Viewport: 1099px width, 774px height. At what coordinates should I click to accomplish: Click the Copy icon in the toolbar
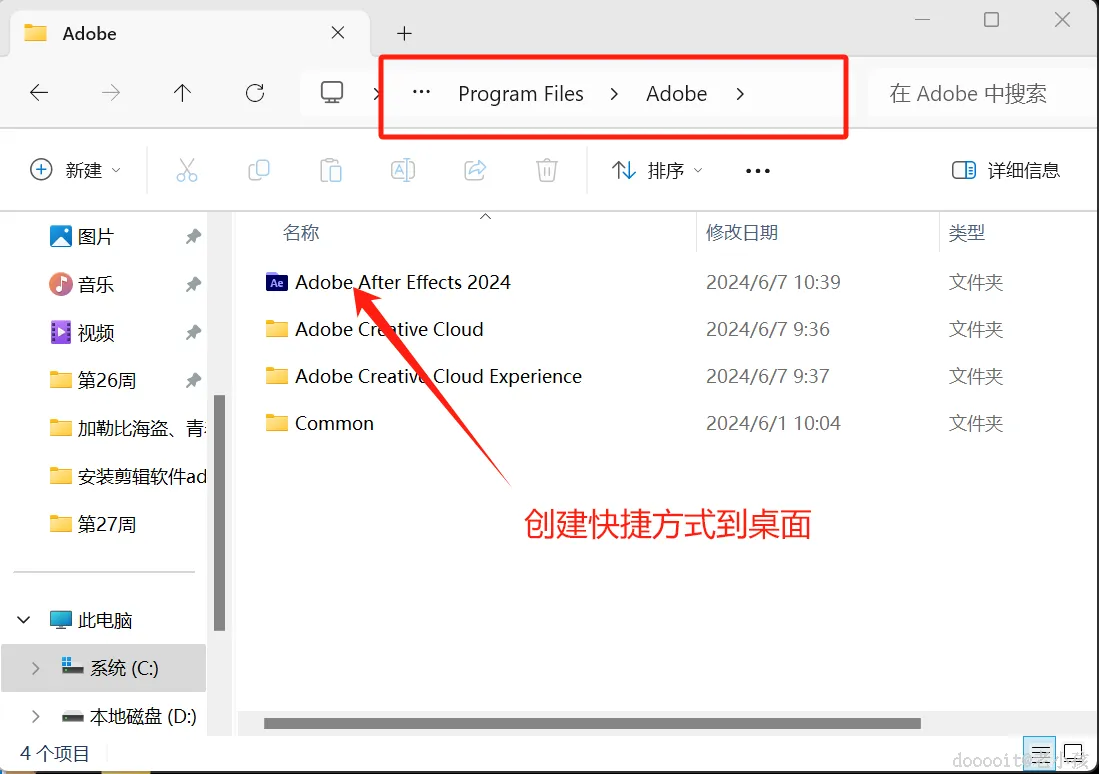pos(259,170)
